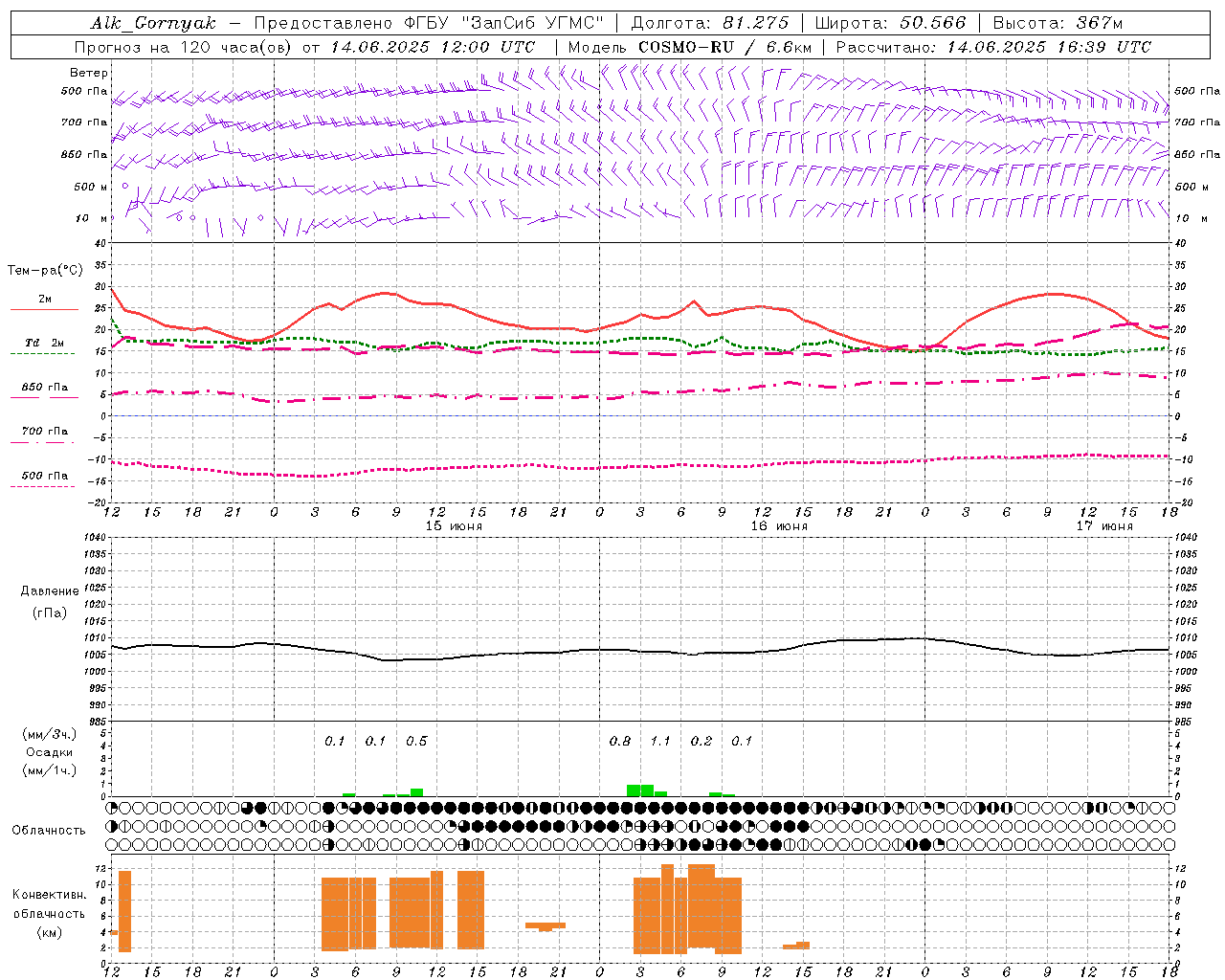
Task: Select the Долгота: 81.275 header value
Action: 710,23
